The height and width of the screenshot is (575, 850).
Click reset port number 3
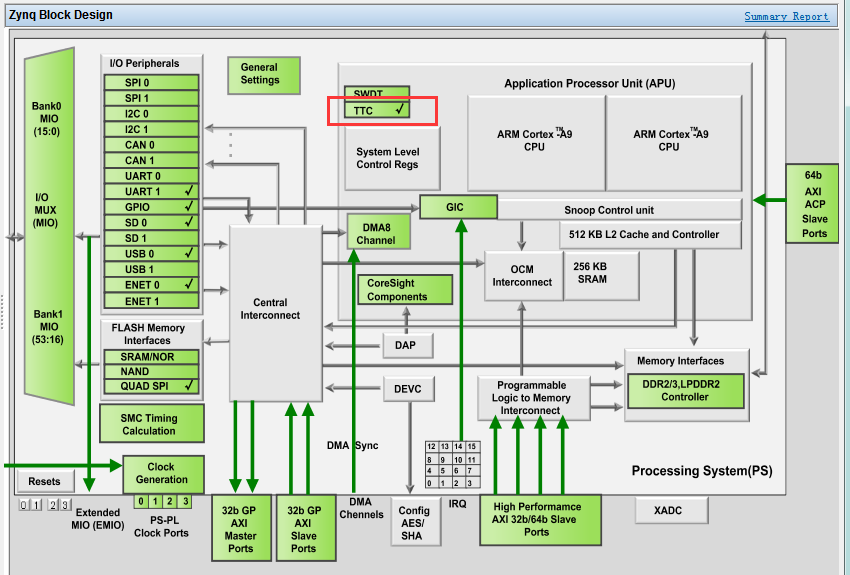(x=65, y=505)
